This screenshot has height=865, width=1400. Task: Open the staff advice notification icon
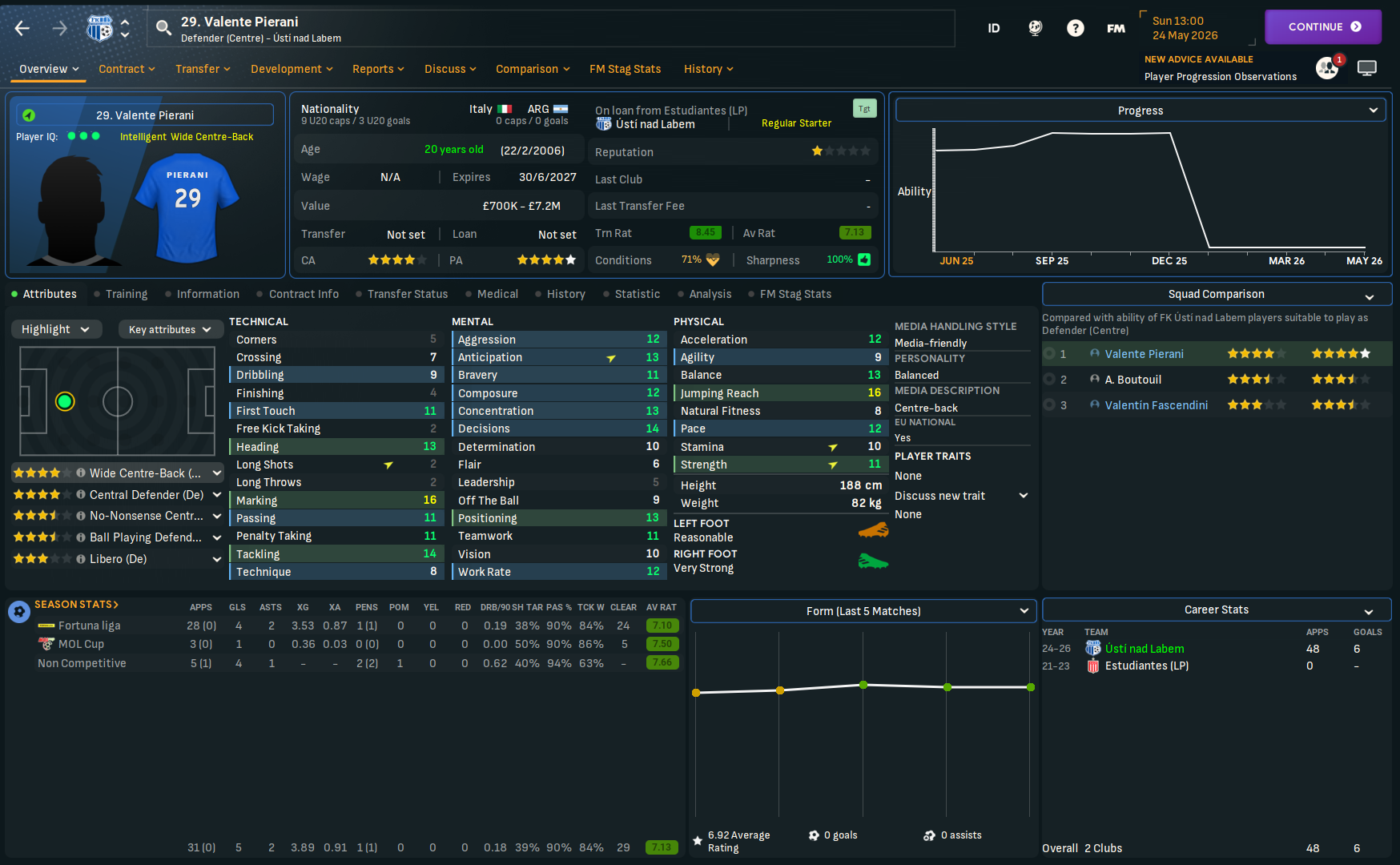coord(1327,68)
